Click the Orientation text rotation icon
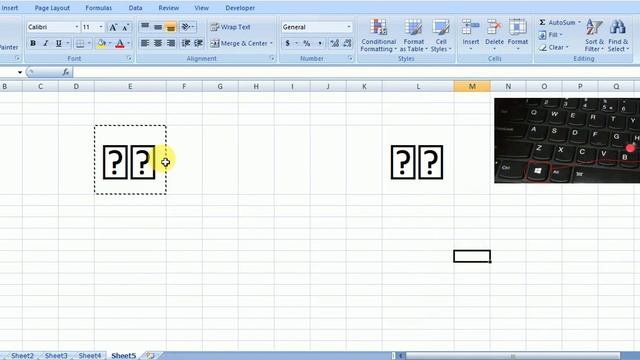This screenshot has height=360, width=640. 187,27
